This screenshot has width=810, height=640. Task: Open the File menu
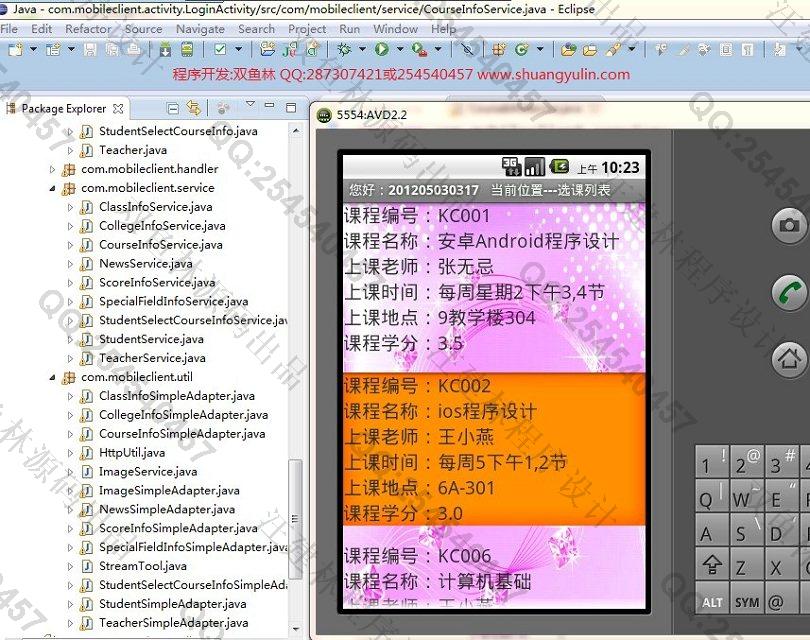point(9,29)
